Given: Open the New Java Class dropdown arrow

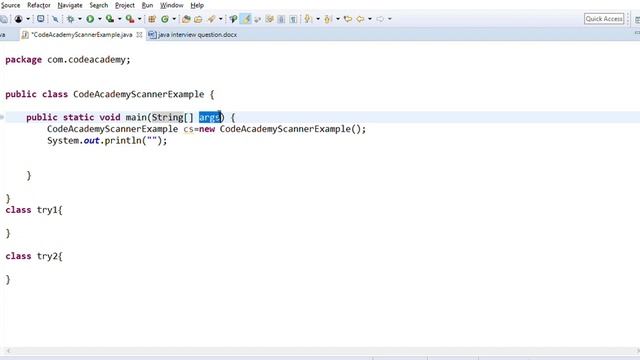Looking at the screenshot, I should point(174,19).
